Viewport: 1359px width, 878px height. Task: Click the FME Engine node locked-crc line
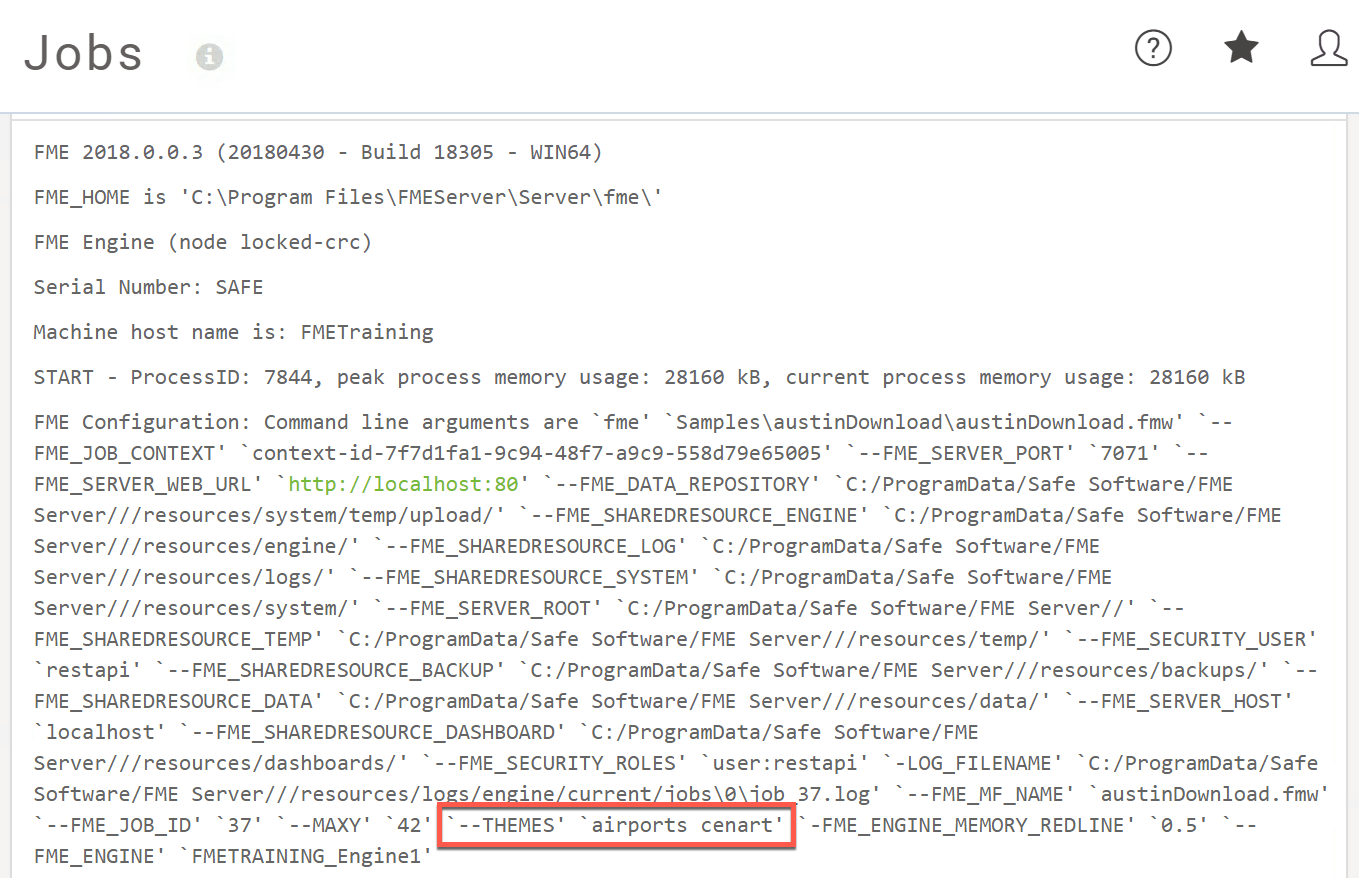[x=202, y=242]
